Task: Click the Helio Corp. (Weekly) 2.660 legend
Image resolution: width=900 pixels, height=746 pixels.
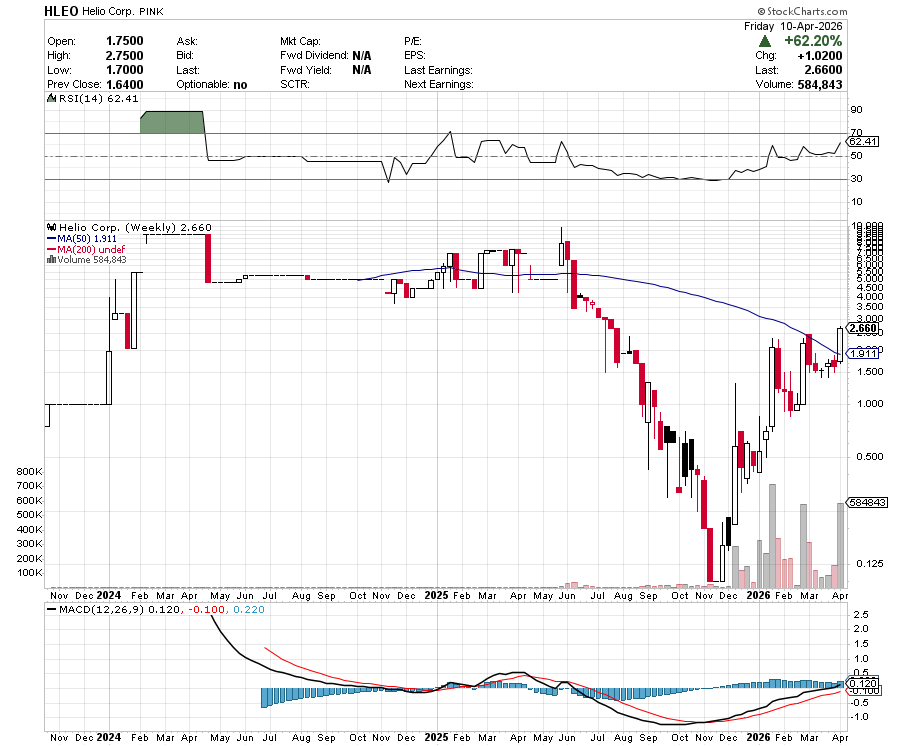Action: (135, 228)
